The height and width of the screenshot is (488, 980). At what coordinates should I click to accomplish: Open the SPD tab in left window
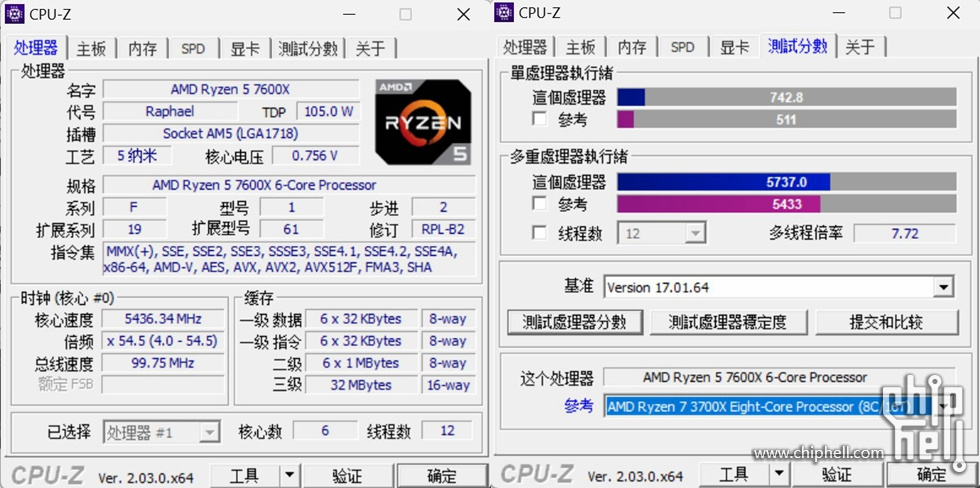(193, 49)
